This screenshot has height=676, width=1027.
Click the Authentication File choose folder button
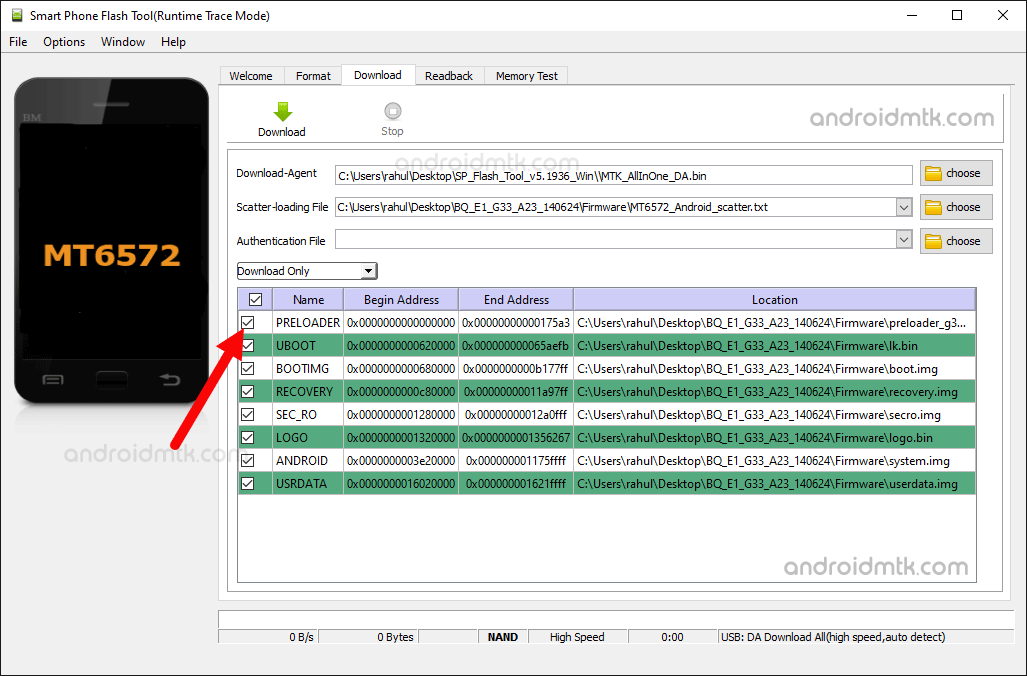pos(956,241)
